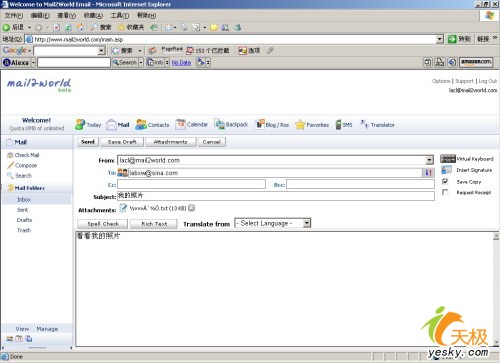Open the 查看(V) menu
Screen dimensions: 500x363
click(x=67, y=15)
